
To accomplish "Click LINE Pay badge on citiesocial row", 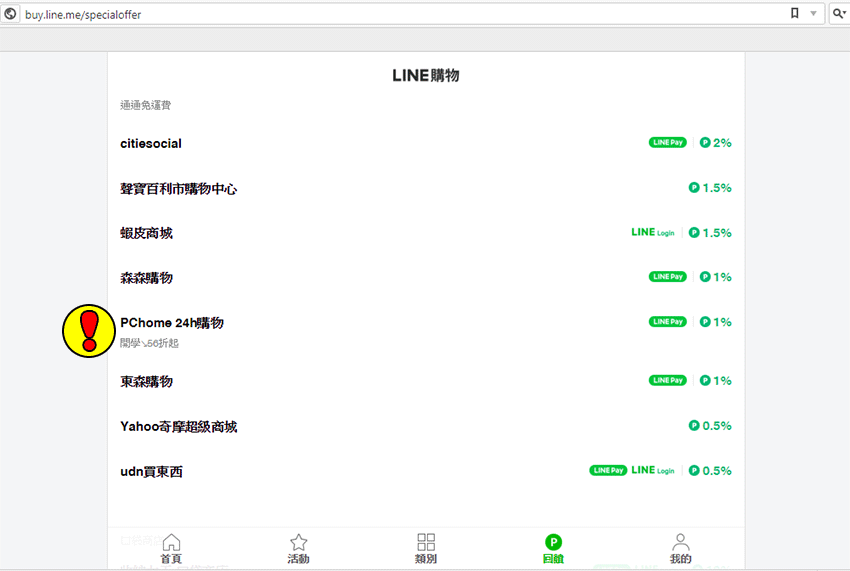I will 667,143.
